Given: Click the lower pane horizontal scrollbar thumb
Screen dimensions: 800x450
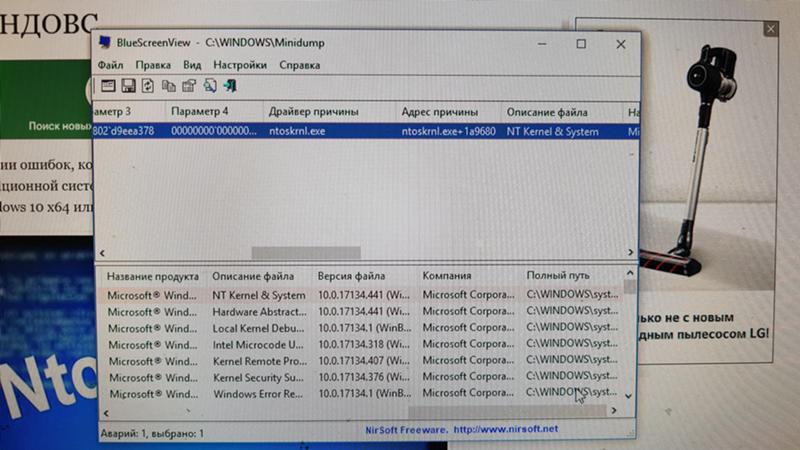Looking at the screenshot, I should [507, 411].
